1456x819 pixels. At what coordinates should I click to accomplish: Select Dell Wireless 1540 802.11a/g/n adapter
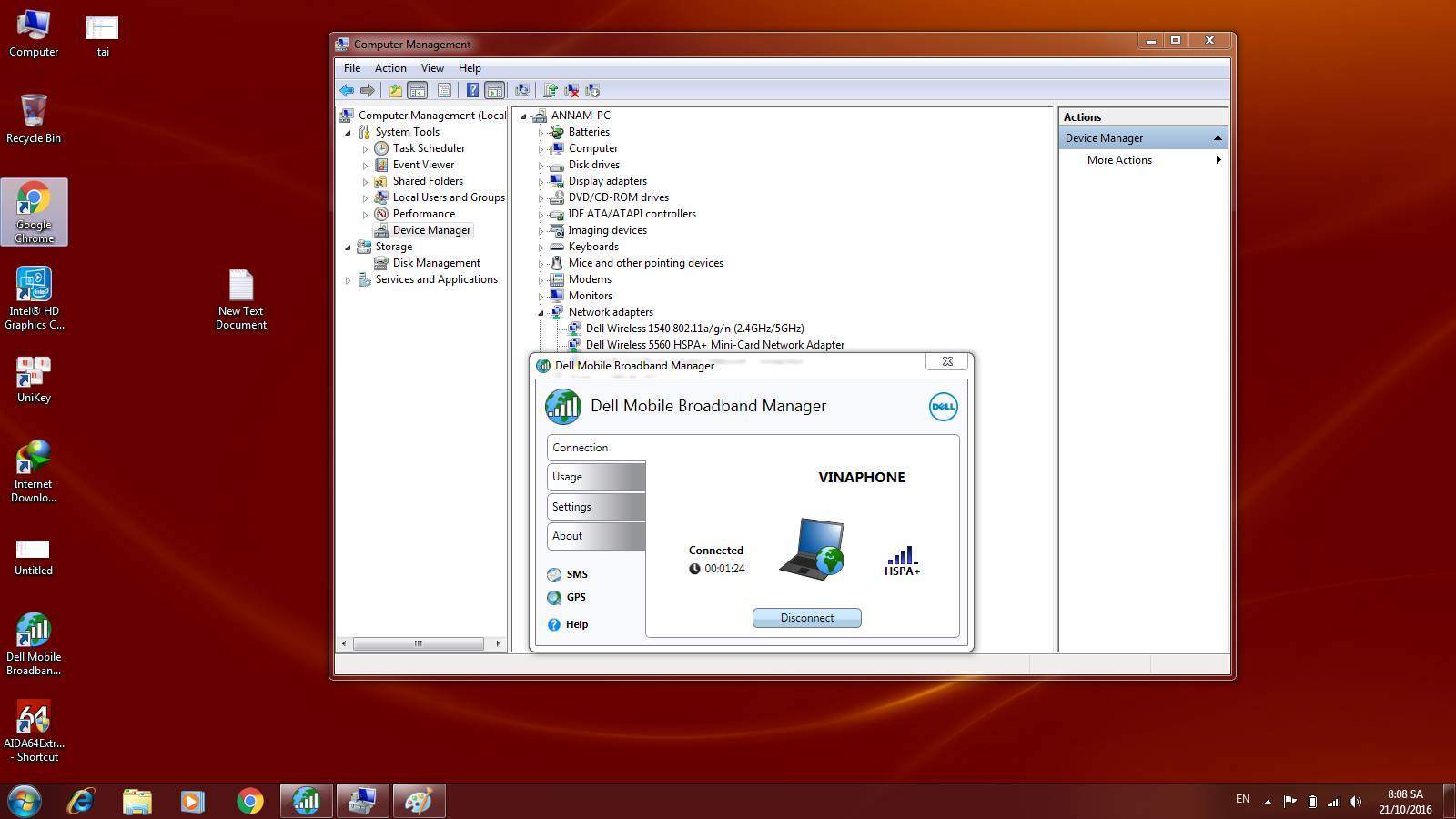click(x=694, y=329)
